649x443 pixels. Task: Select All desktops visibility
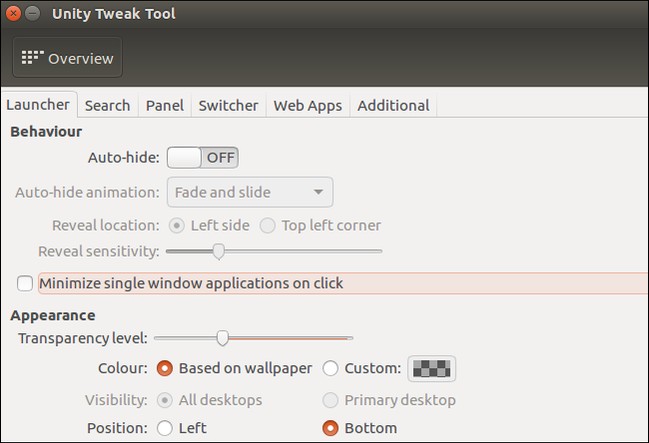tap(165, 400)
